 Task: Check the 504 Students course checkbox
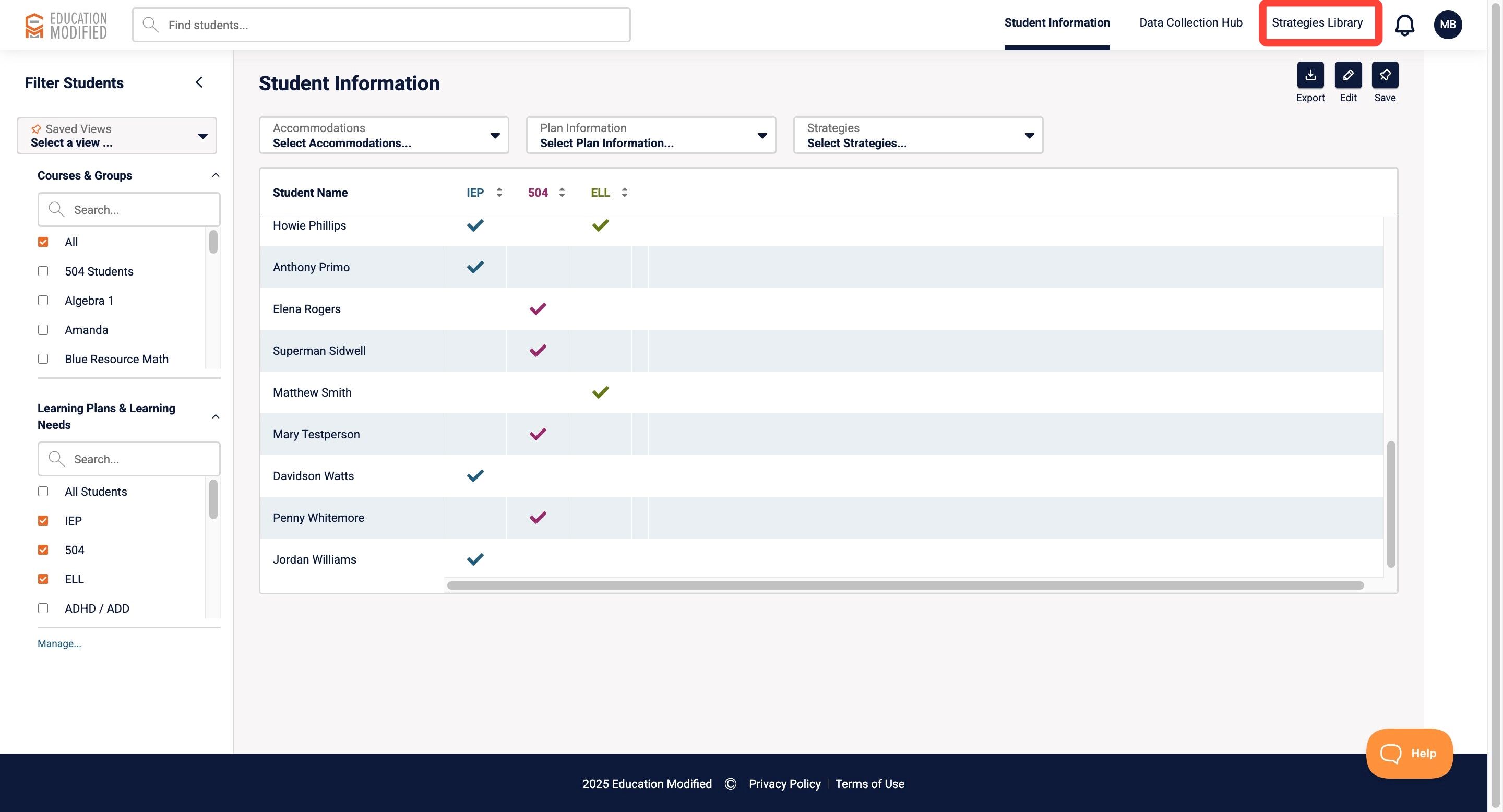click(43, 271)
